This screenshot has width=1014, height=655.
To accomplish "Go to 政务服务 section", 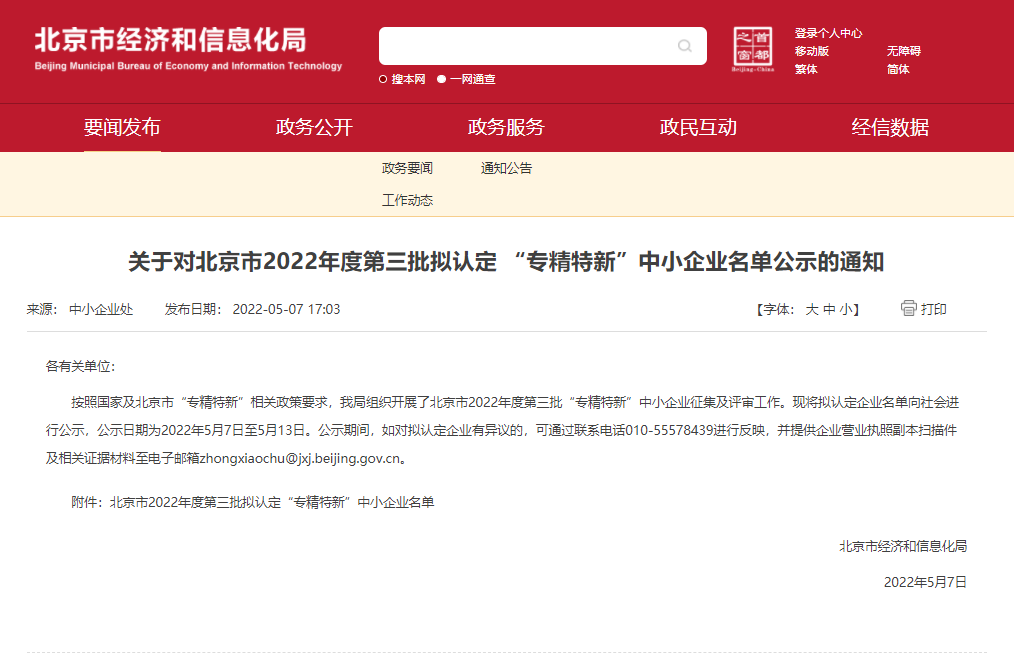I will click(506, 127).
